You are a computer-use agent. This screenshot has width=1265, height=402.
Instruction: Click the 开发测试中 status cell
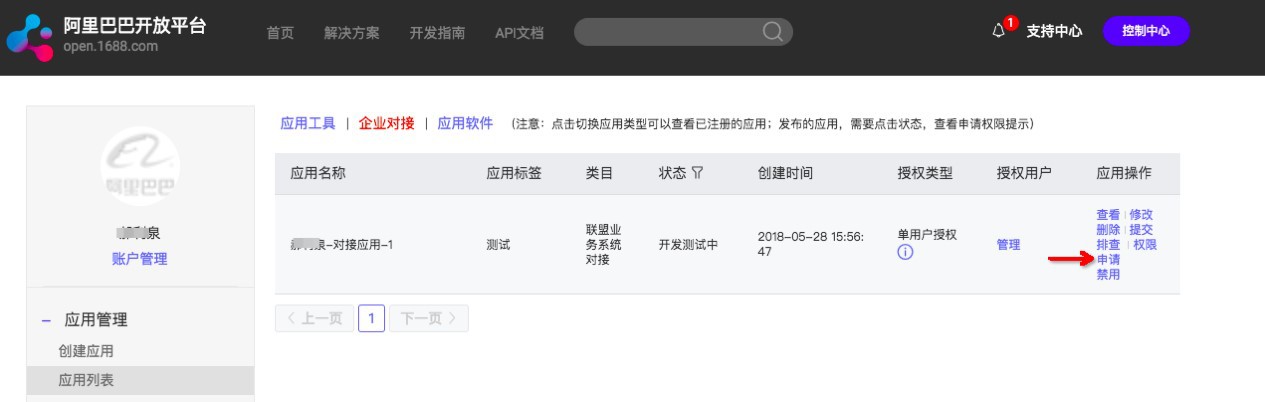click(x=689, y=244)
